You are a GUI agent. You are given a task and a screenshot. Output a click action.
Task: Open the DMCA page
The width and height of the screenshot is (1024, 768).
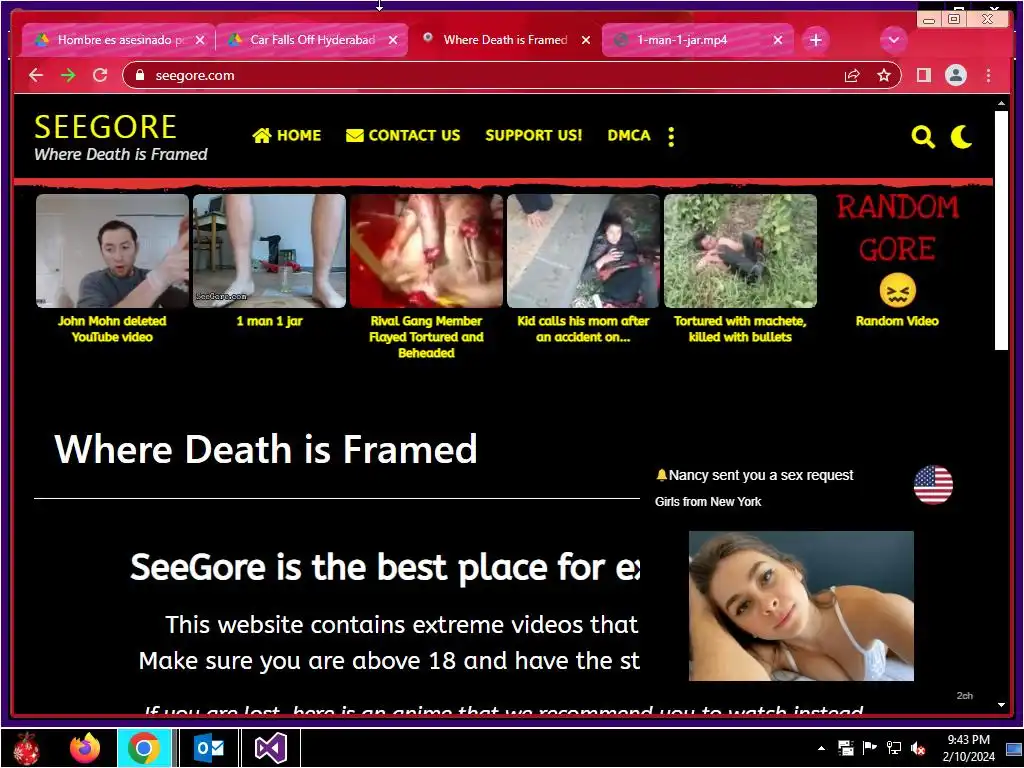point(629,135)
